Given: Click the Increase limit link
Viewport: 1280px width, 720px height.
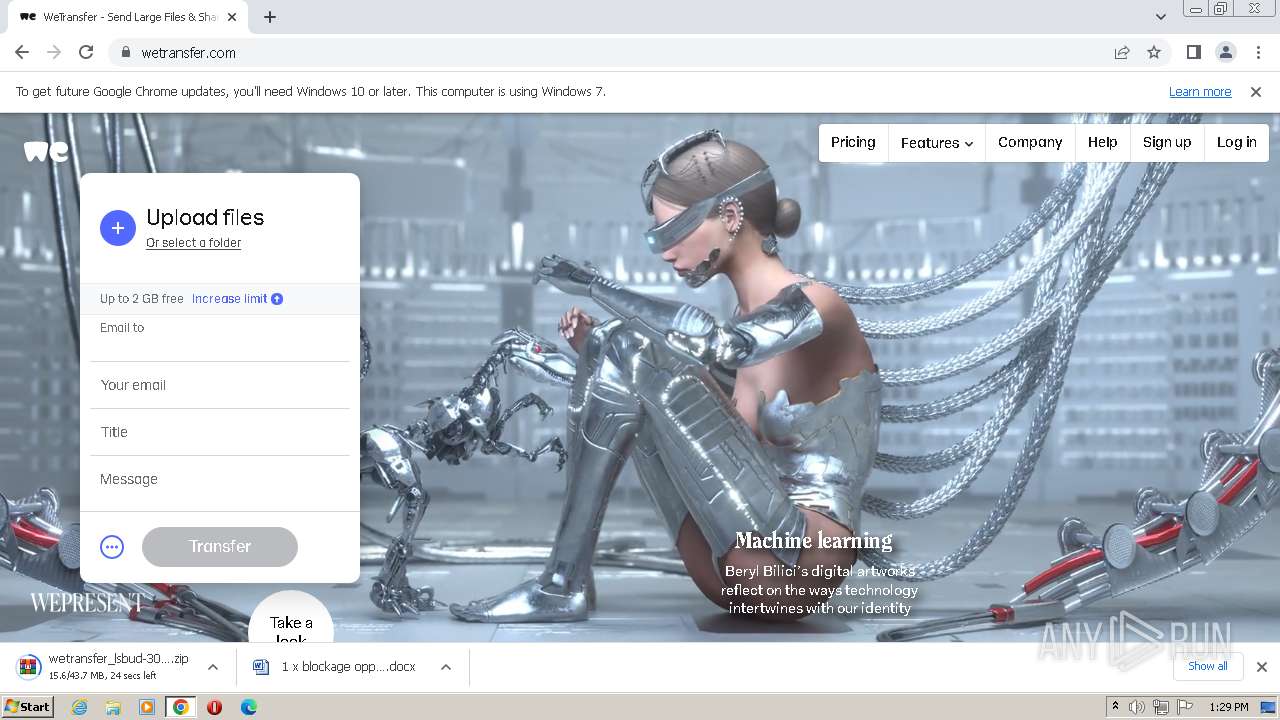Looking at the screenshot, I should point(229,299).
